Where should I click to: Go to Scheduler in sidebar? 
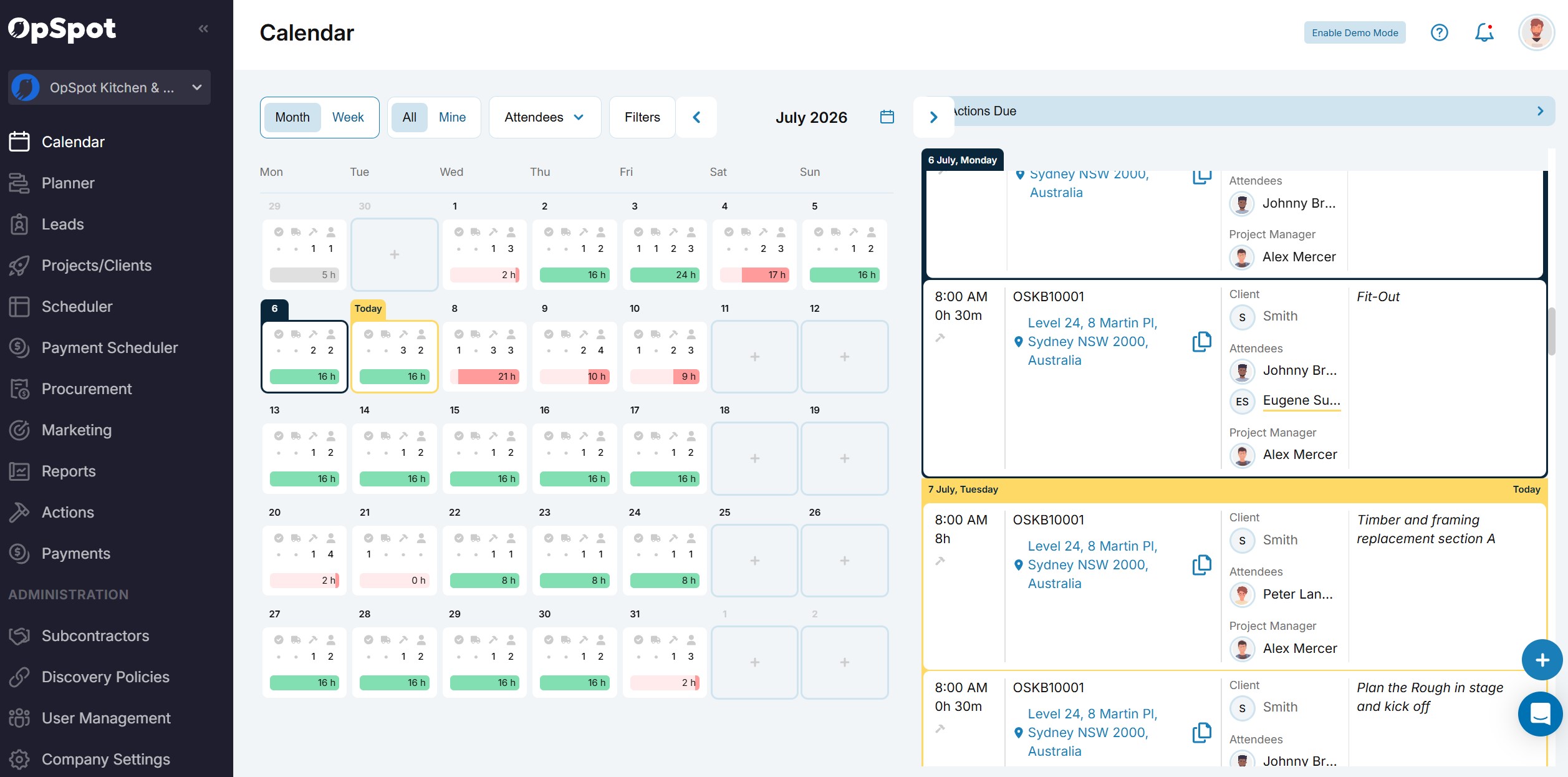coord(77,306)
